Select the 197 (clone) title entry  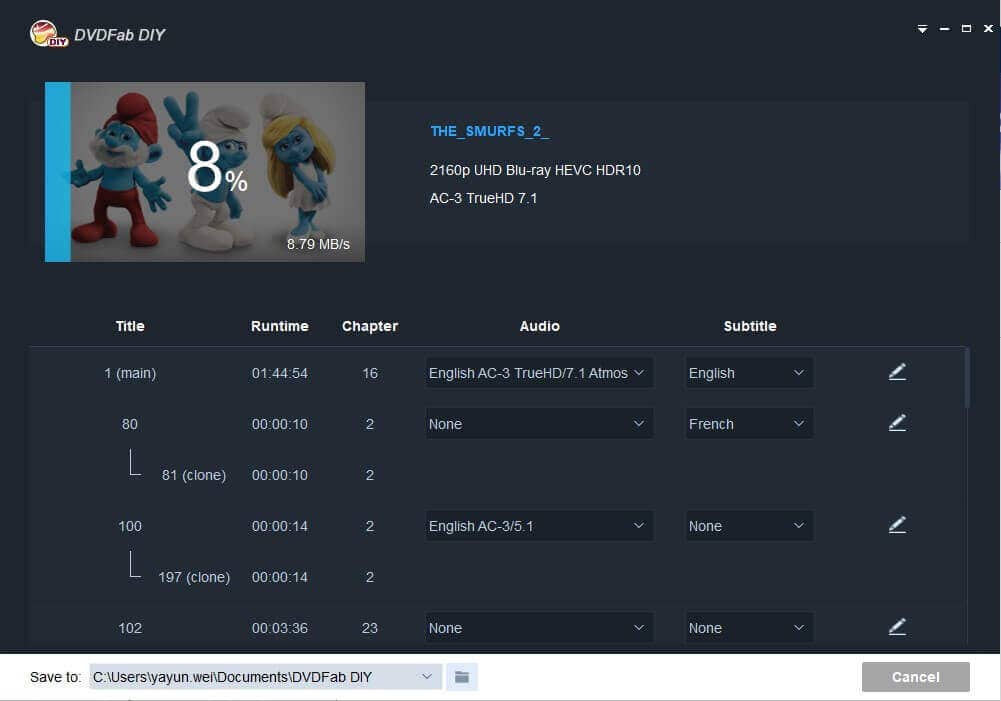click(194, 577)
